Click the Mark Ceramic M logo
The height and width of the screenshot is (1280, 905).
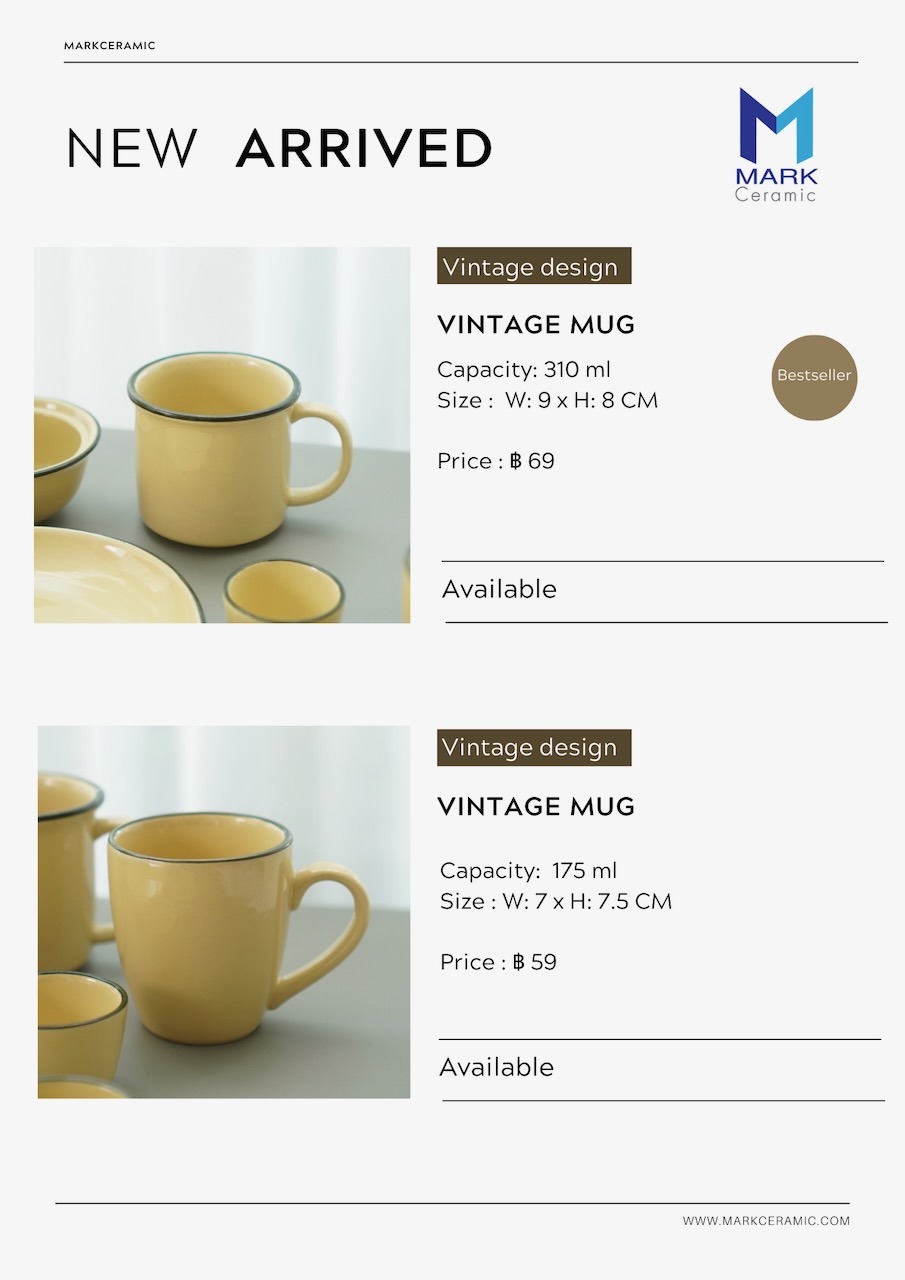point(776,124)
